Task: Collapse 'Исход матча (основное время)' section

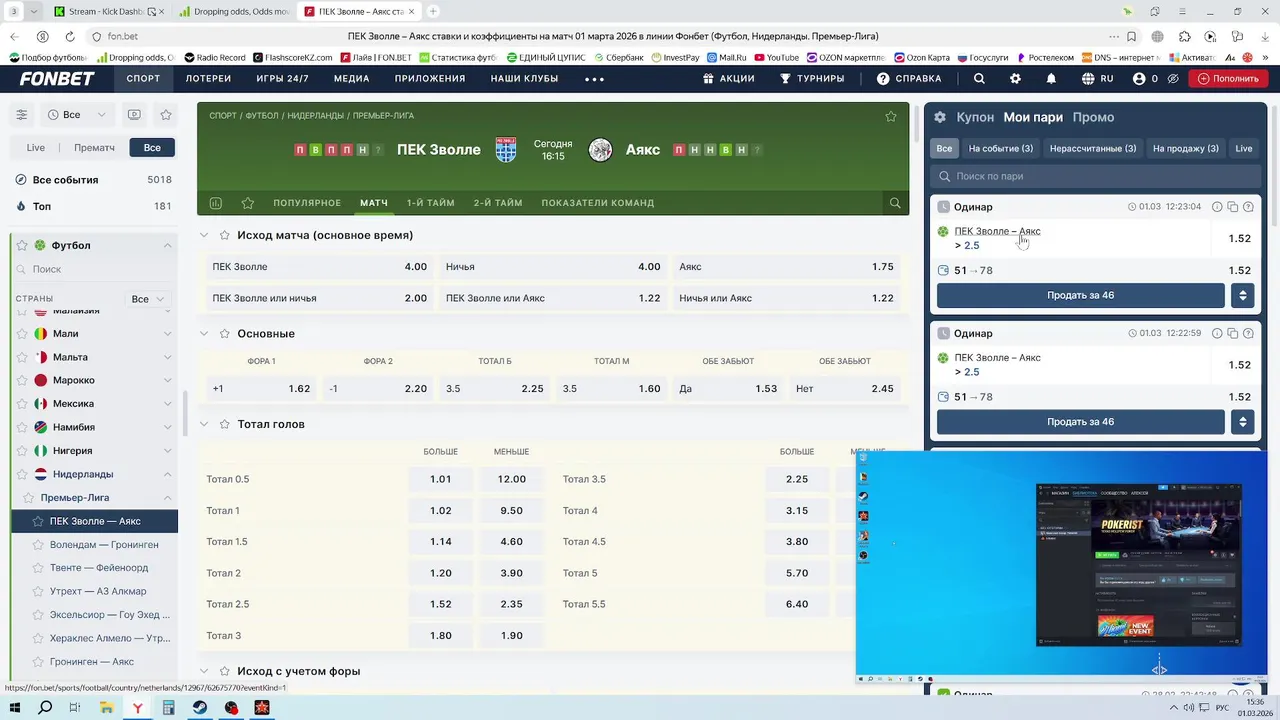Action: (204, 235)
